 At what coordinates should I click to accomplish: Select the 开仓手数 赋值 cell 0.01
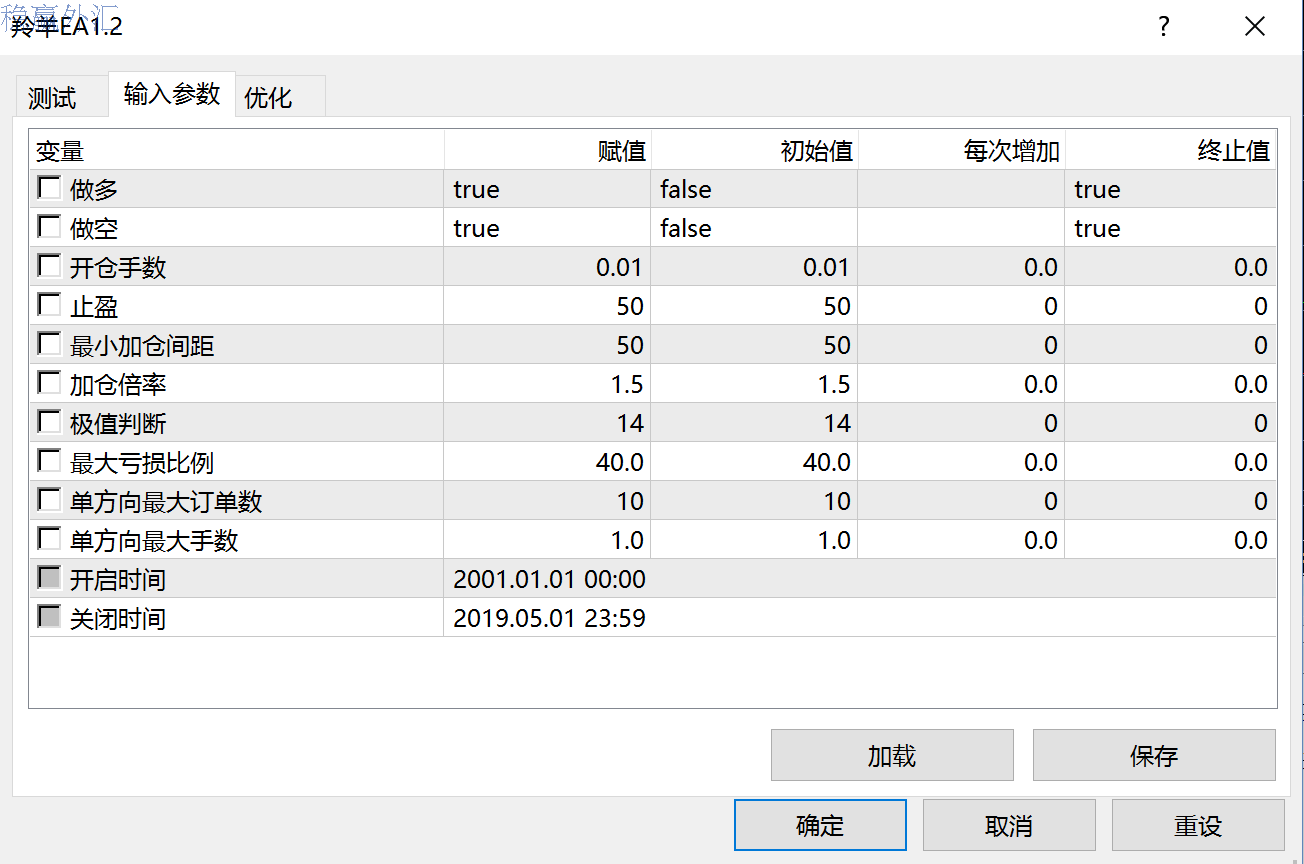coord(548,267)
